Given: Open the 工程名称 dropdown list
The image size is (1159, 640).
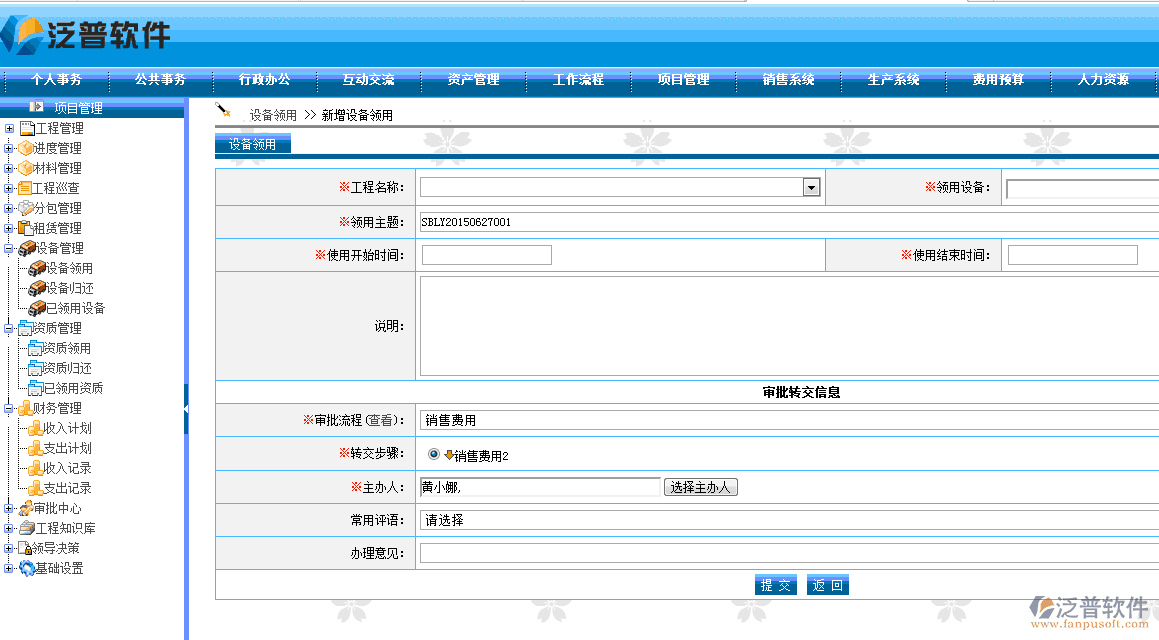Looking at the screenshot, I should click(x=811, y=188).
